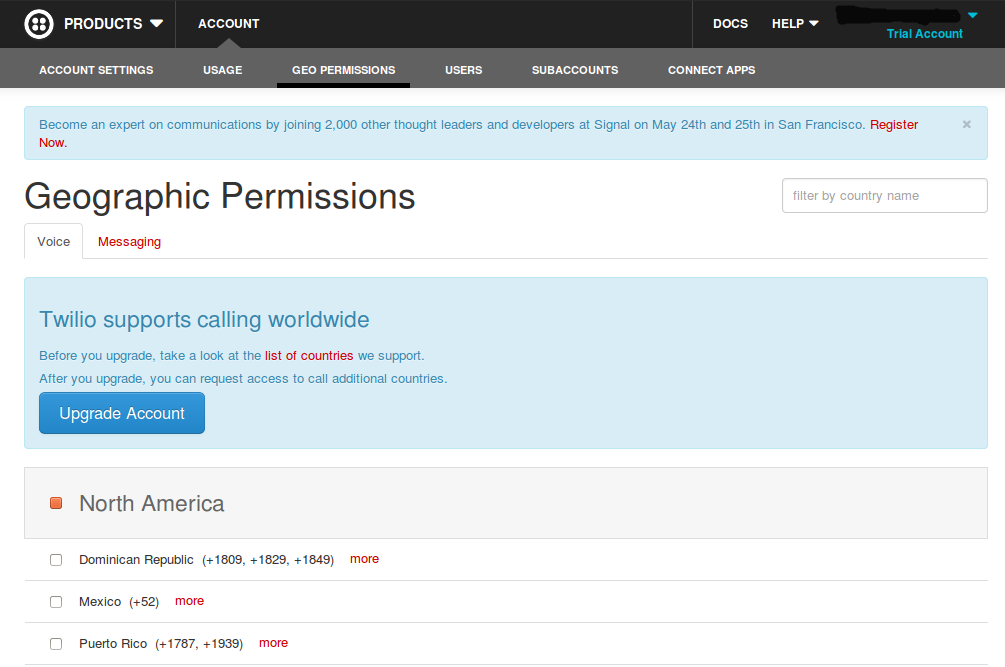Show more for Dominican Republic
This screenshot has width=1005, height=667.
coord(364,559)
